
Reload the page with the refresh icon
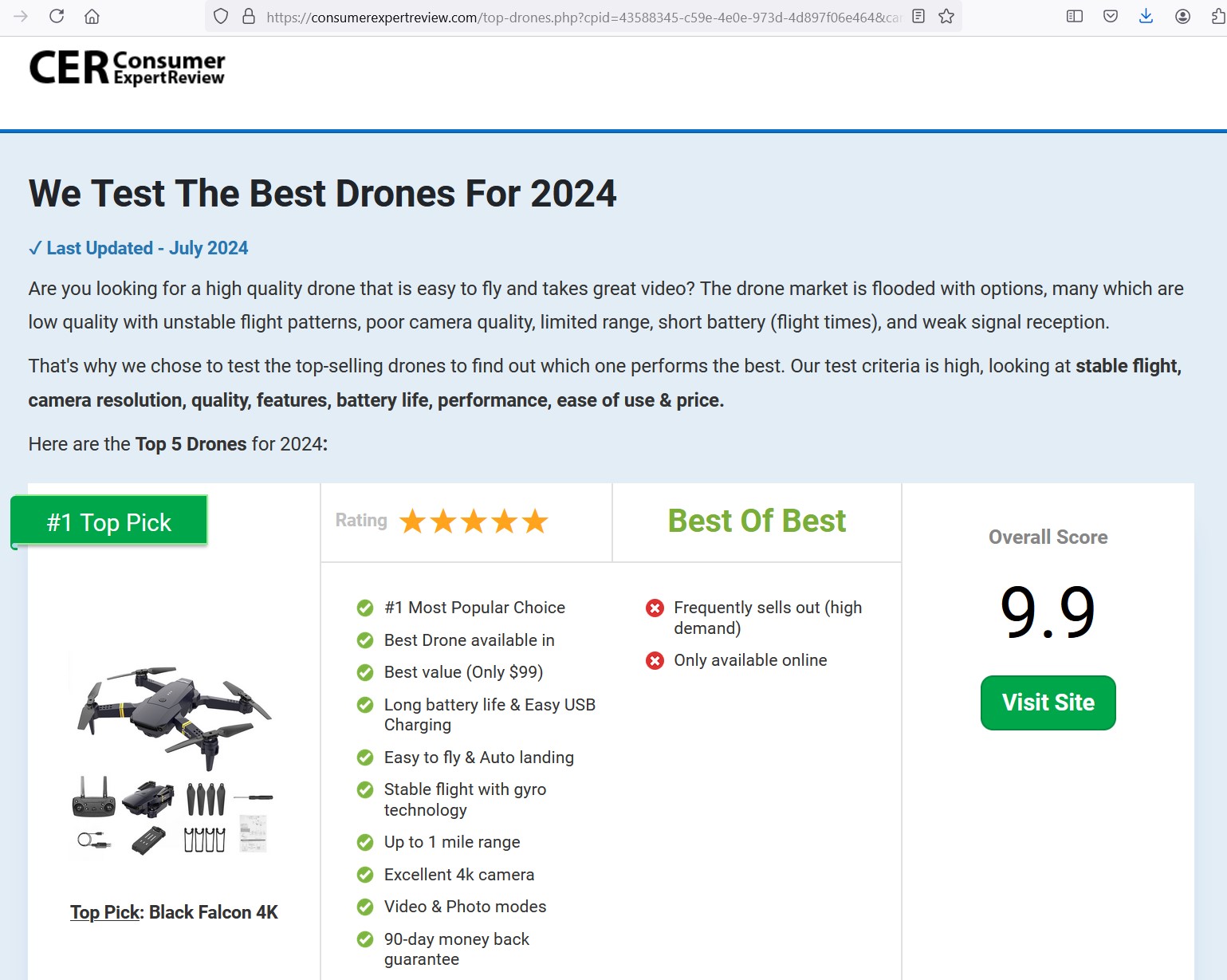pyautogui.click(x=57, y=16)
